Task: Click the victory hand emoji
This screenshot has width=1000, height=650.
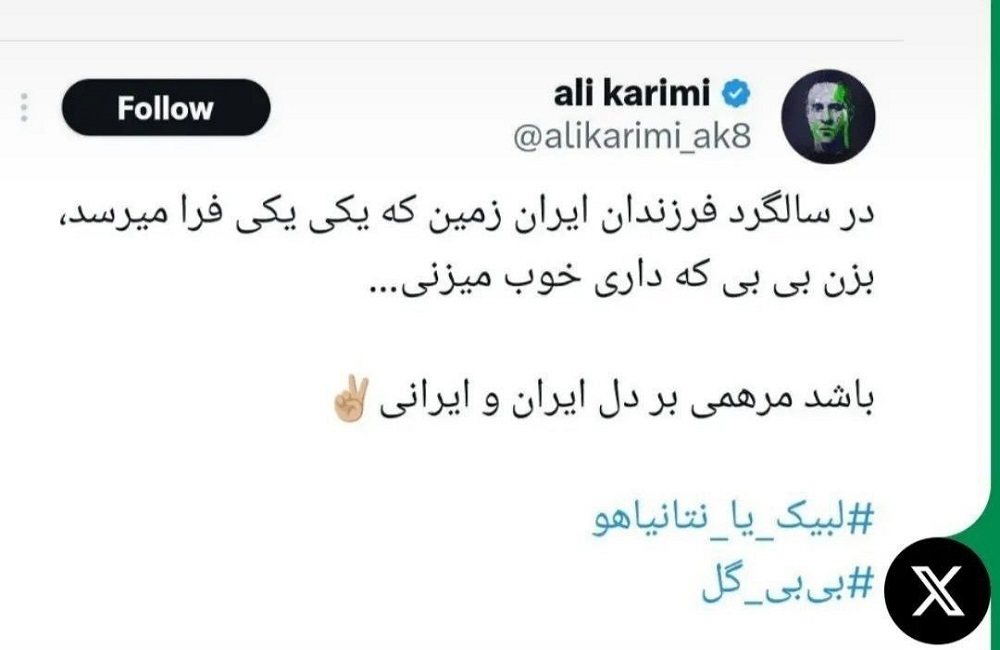Action: point(350,398)
